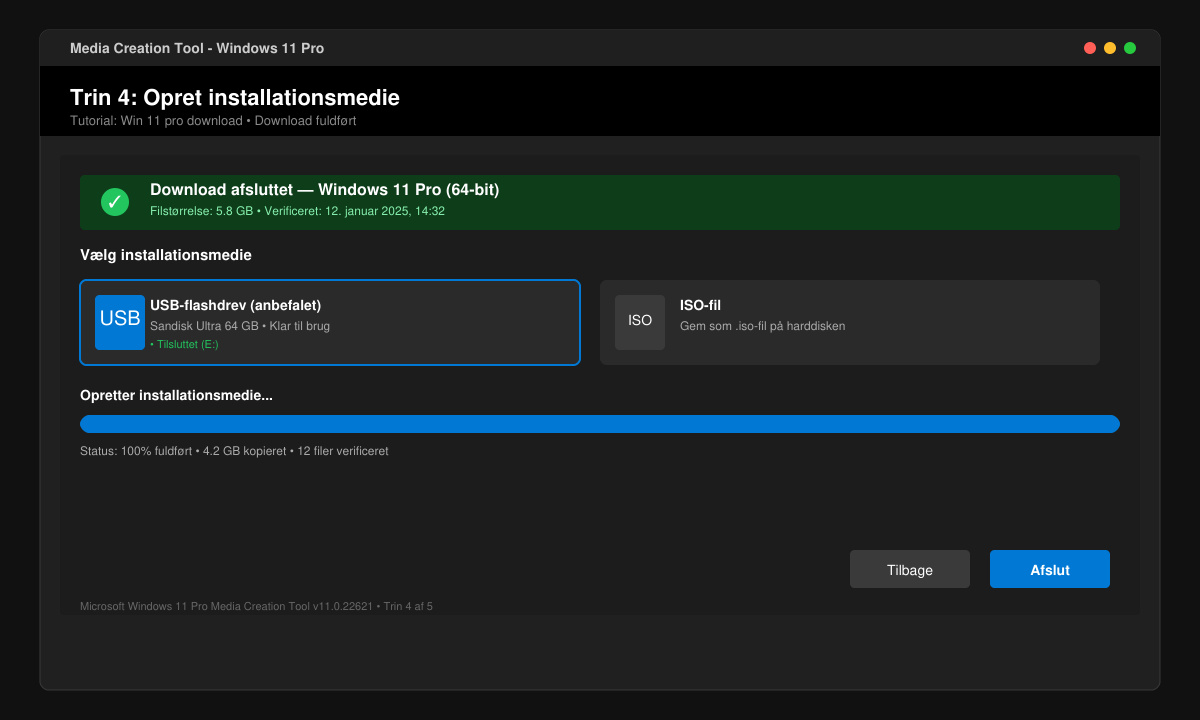Click the blue USB drive icon
Image resolution: width=1200 pixels, height=720 pixels.
pyautogui.click(x=120, y=322)
